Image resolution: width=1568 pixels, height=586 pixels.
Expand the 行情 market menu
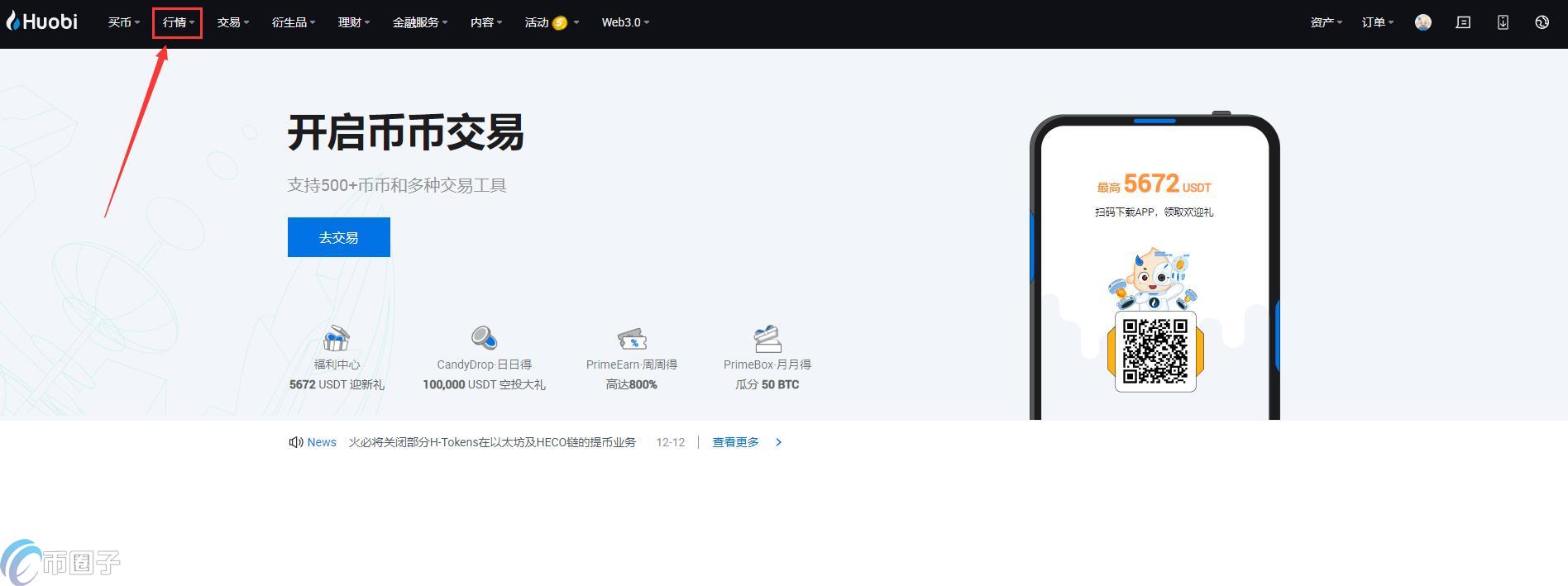[x=179, y=22]
